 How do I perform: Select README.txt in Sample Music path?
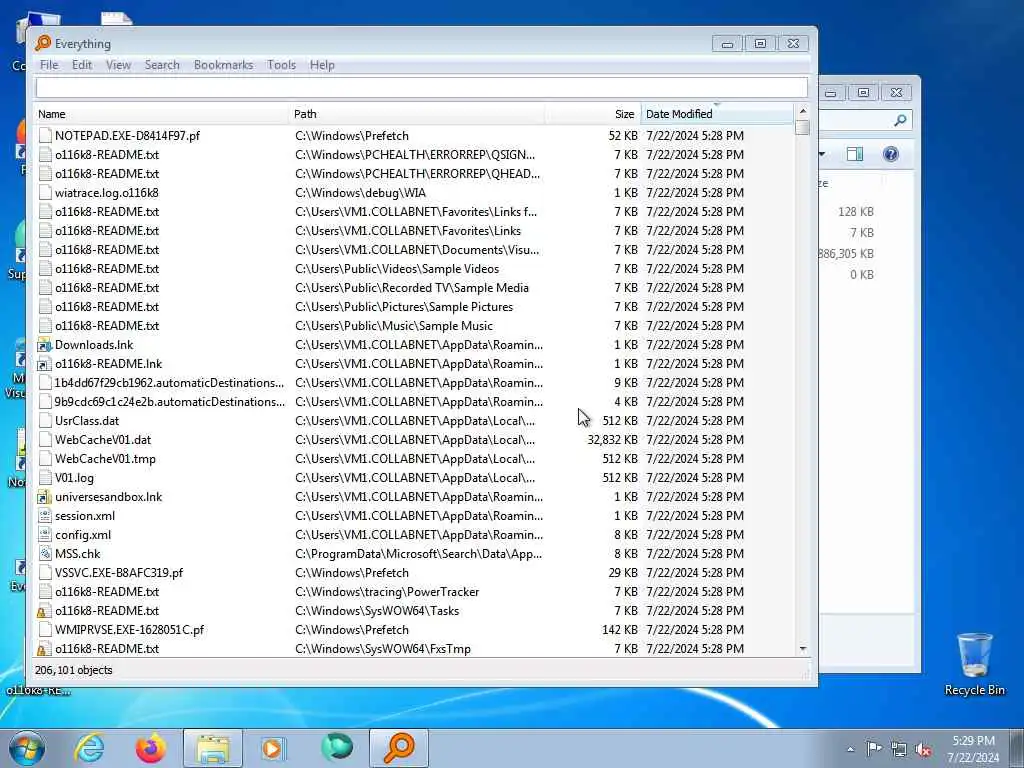[x=106, y=325]
